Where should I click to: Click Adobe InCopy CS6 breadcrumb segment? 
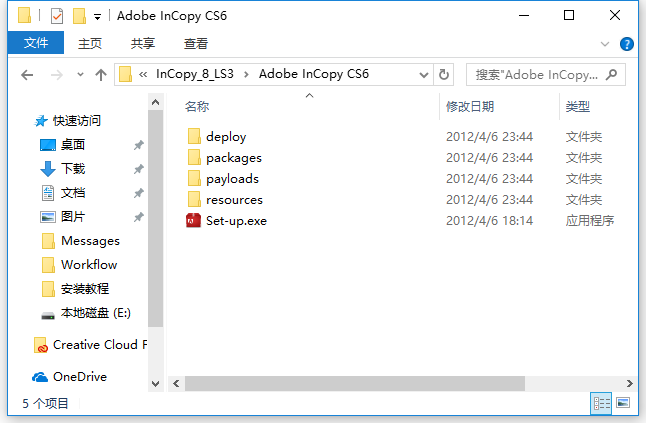click(x=314, y=74)
